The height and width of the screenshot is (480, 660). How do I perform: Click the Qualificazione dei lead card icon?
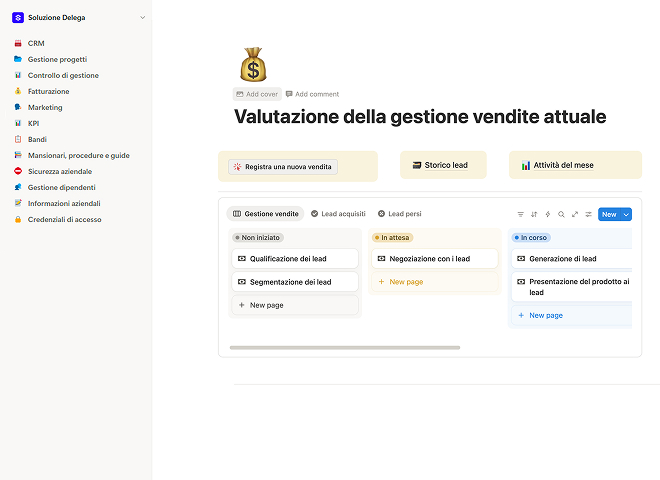click(x=242, y=259)
